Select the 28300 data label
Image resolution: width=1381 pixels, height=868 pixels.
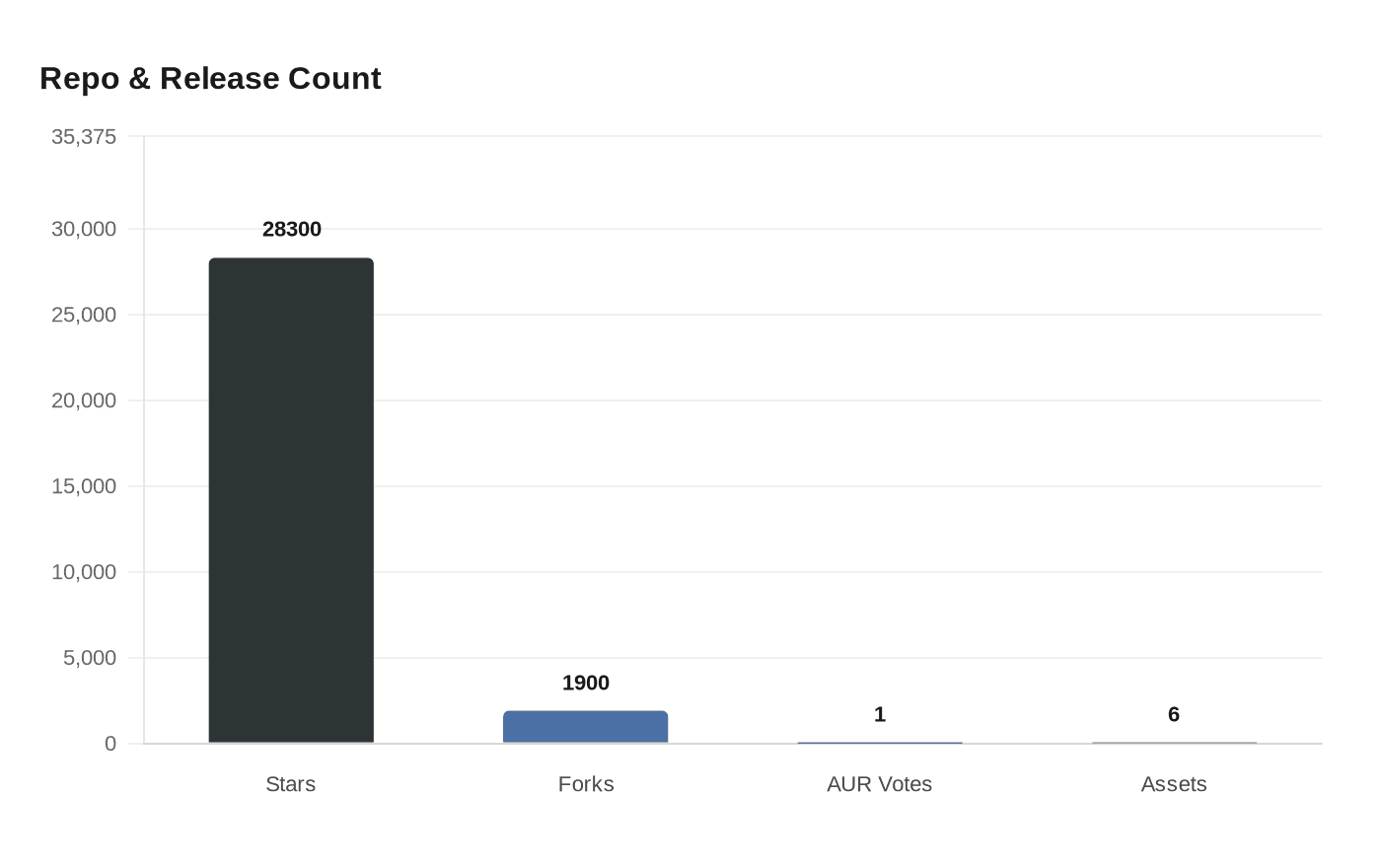click(x=292, y=229)
